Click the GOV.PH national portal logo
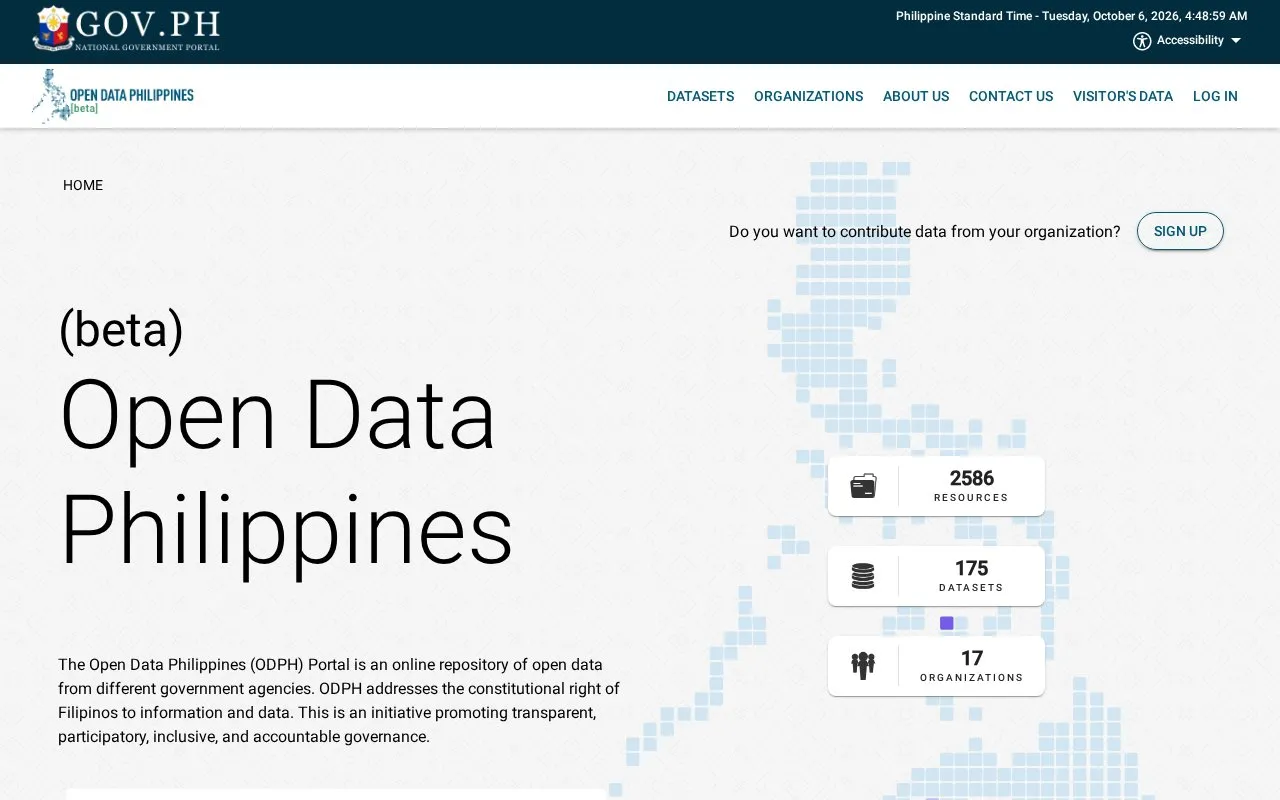This screenshot has width=1280, height=800. pos(126,29)
